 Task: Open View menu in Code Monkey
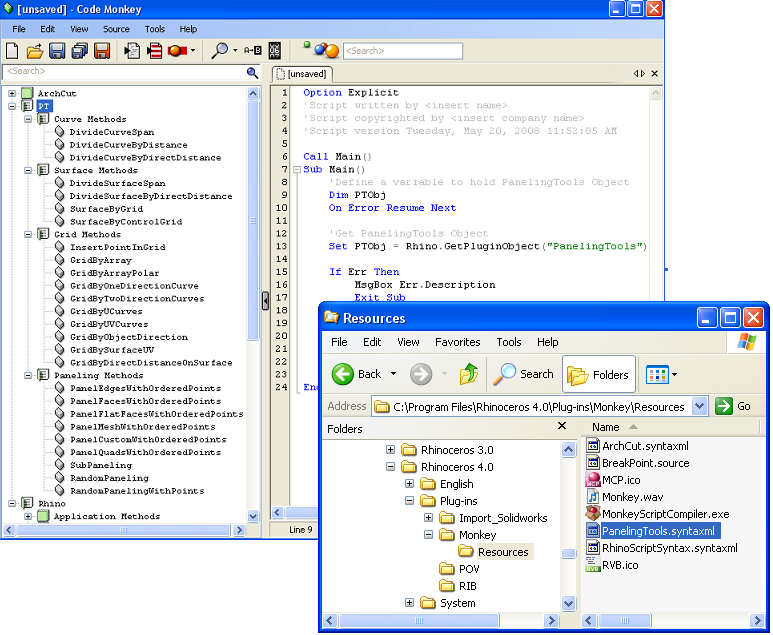point(79,29)
